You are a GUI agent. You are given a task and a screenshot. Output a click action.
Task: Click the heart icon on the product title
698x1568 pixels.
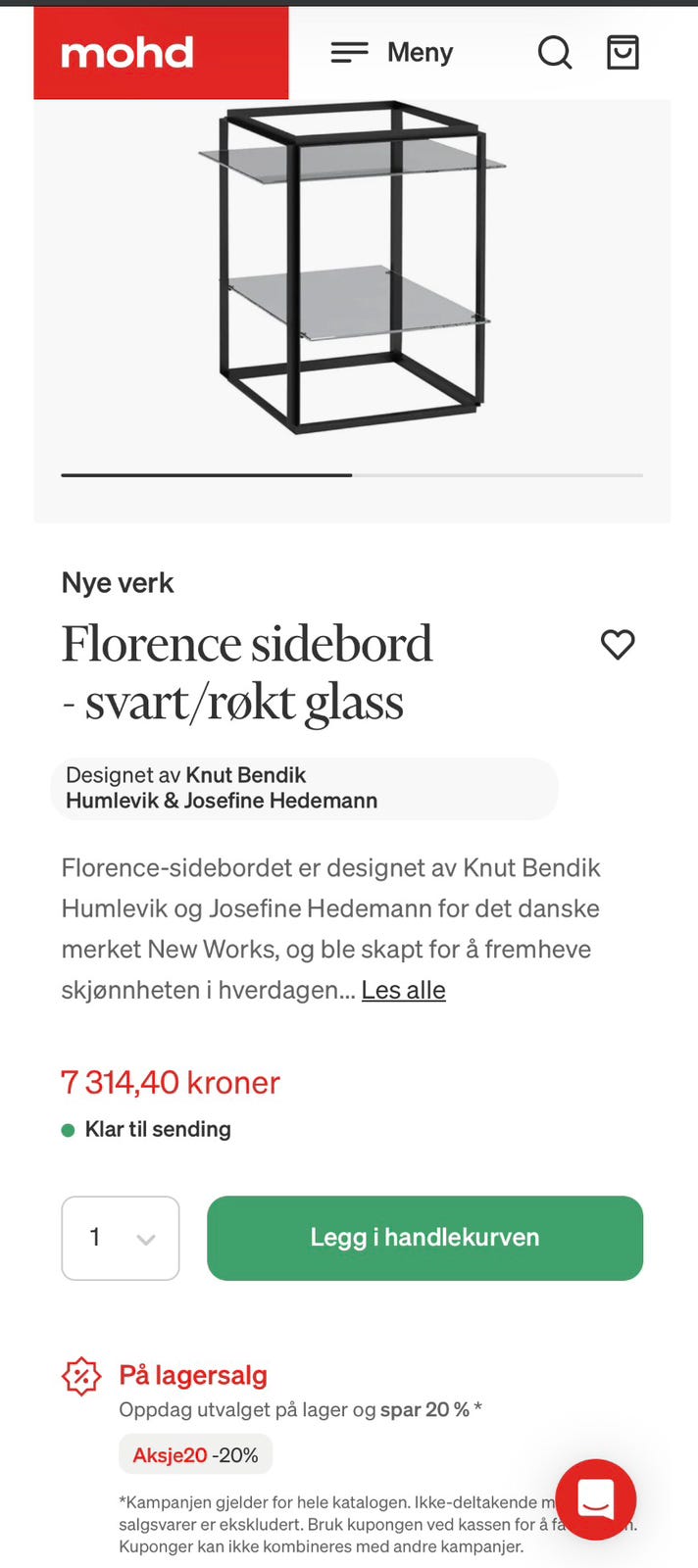[x=618, y=645]
